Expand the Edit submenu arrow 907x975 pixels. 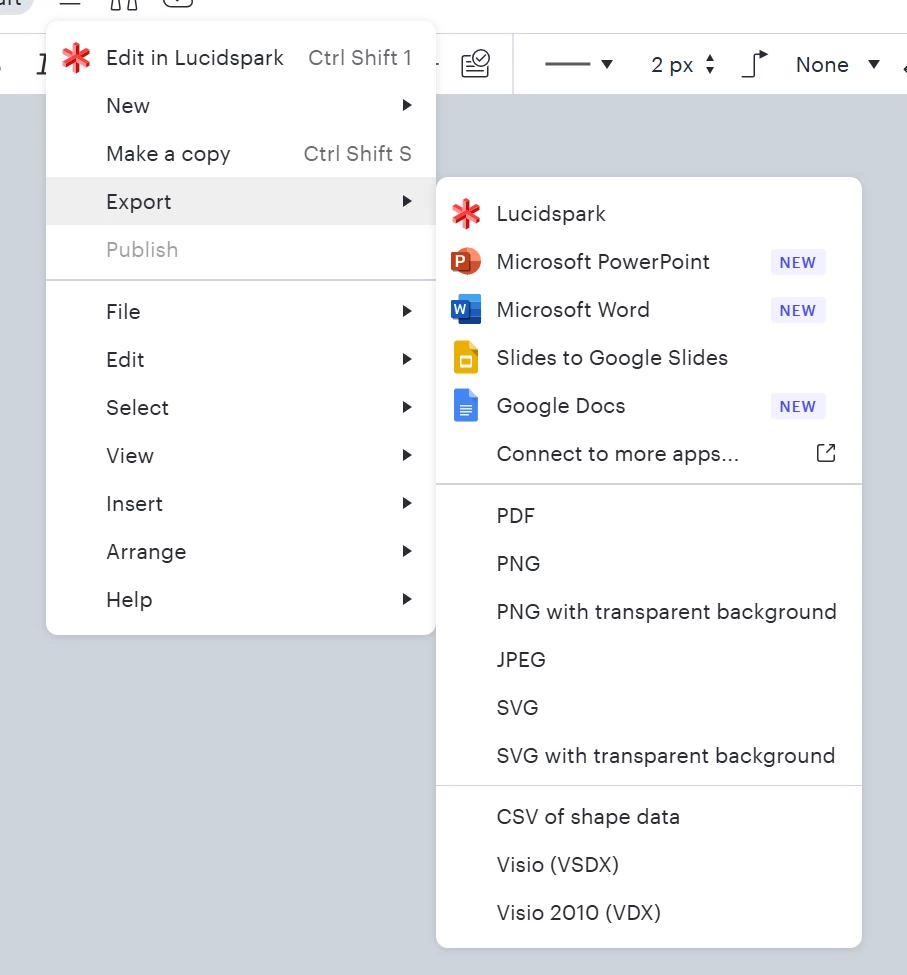coord(407,359)
